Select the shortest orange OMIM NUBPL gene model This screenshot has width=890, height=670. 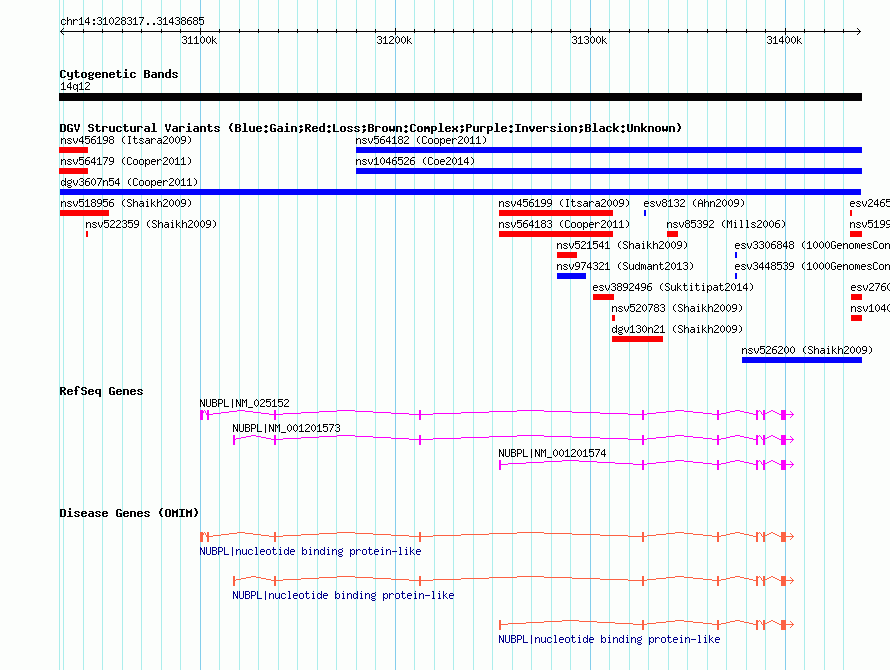point(646,625)
